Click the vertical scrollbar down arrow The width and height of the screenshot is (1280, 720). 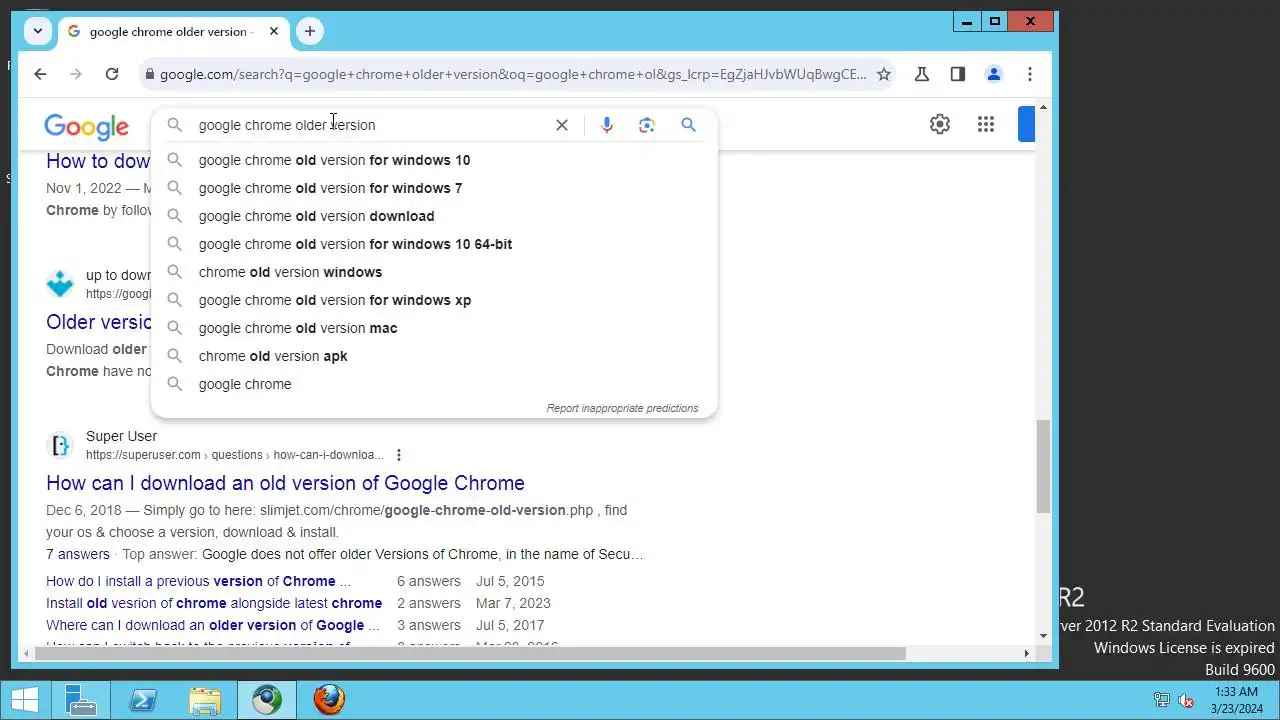(1043, 637)
